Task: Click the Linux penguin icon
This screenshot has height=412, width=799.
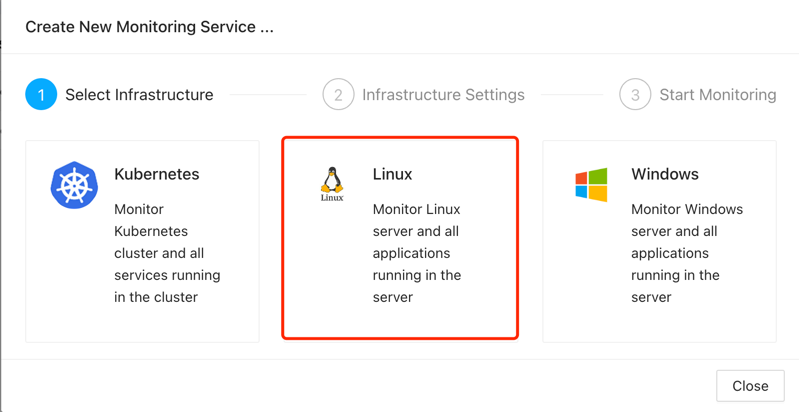Action: (x=332, y=184)
